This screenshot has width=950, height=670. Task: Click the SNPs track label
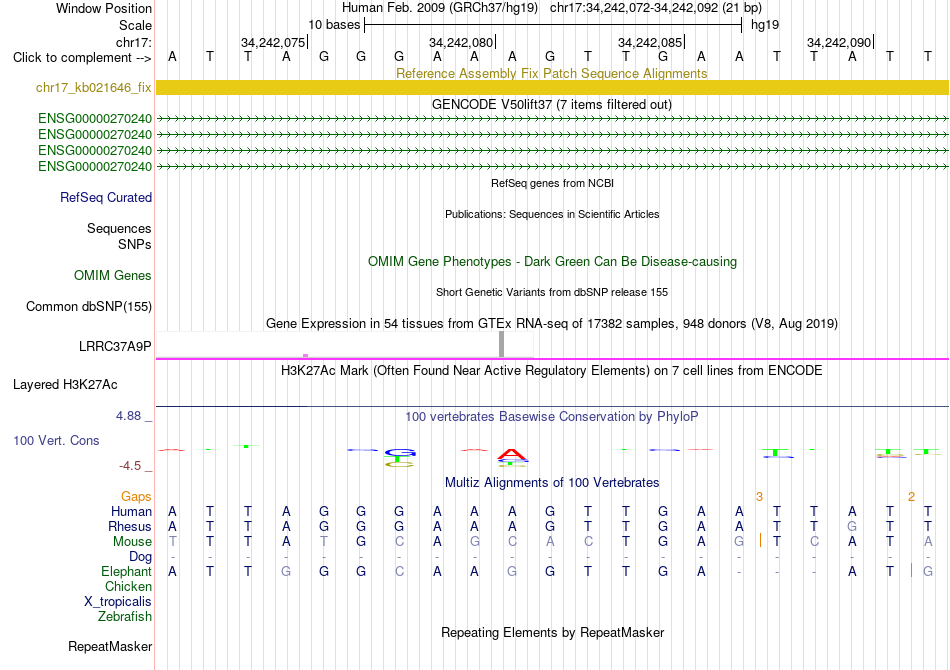(x=135, y=244)
